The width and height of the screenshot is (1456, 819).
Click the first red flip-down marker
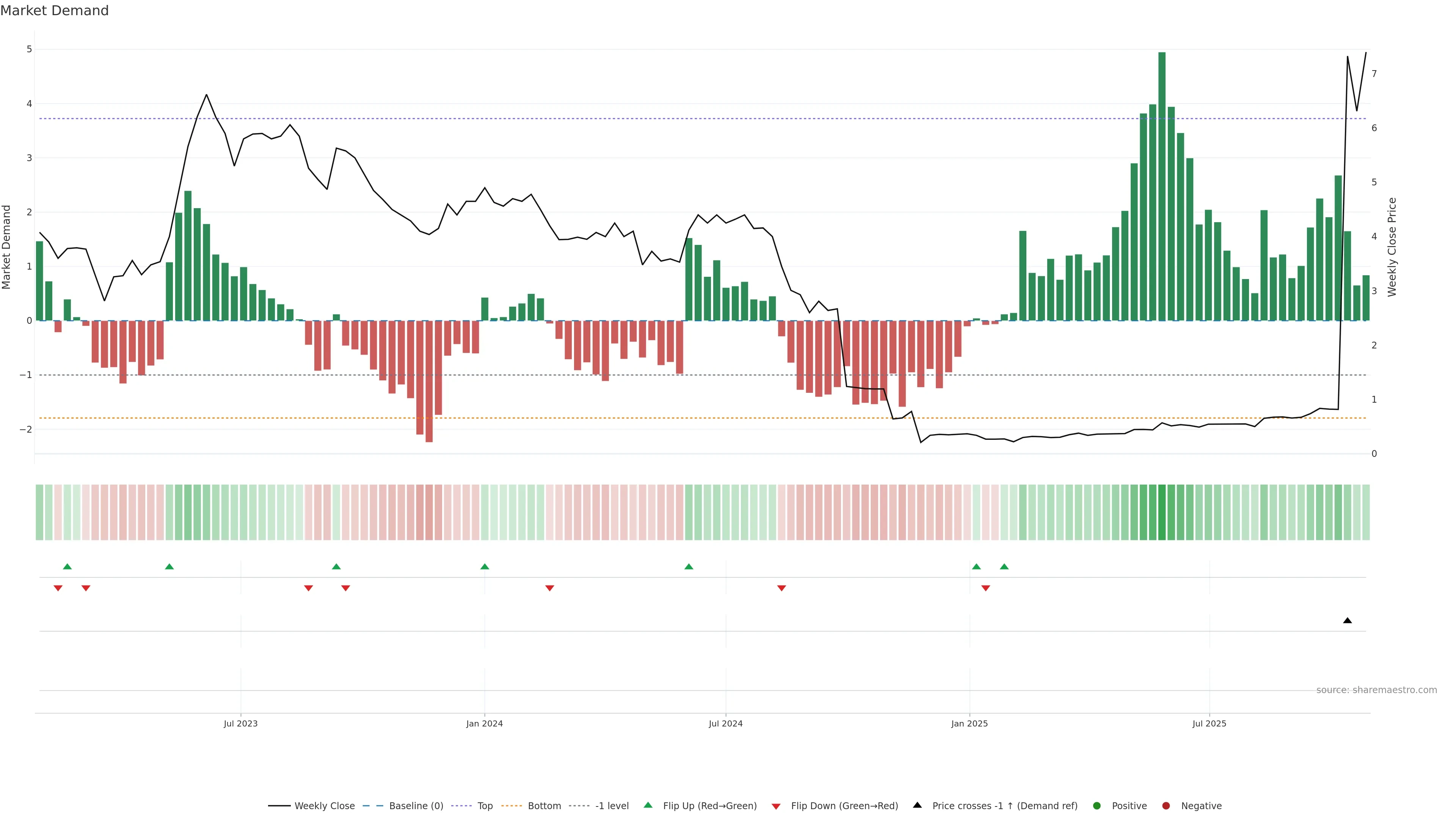point(58,588)
